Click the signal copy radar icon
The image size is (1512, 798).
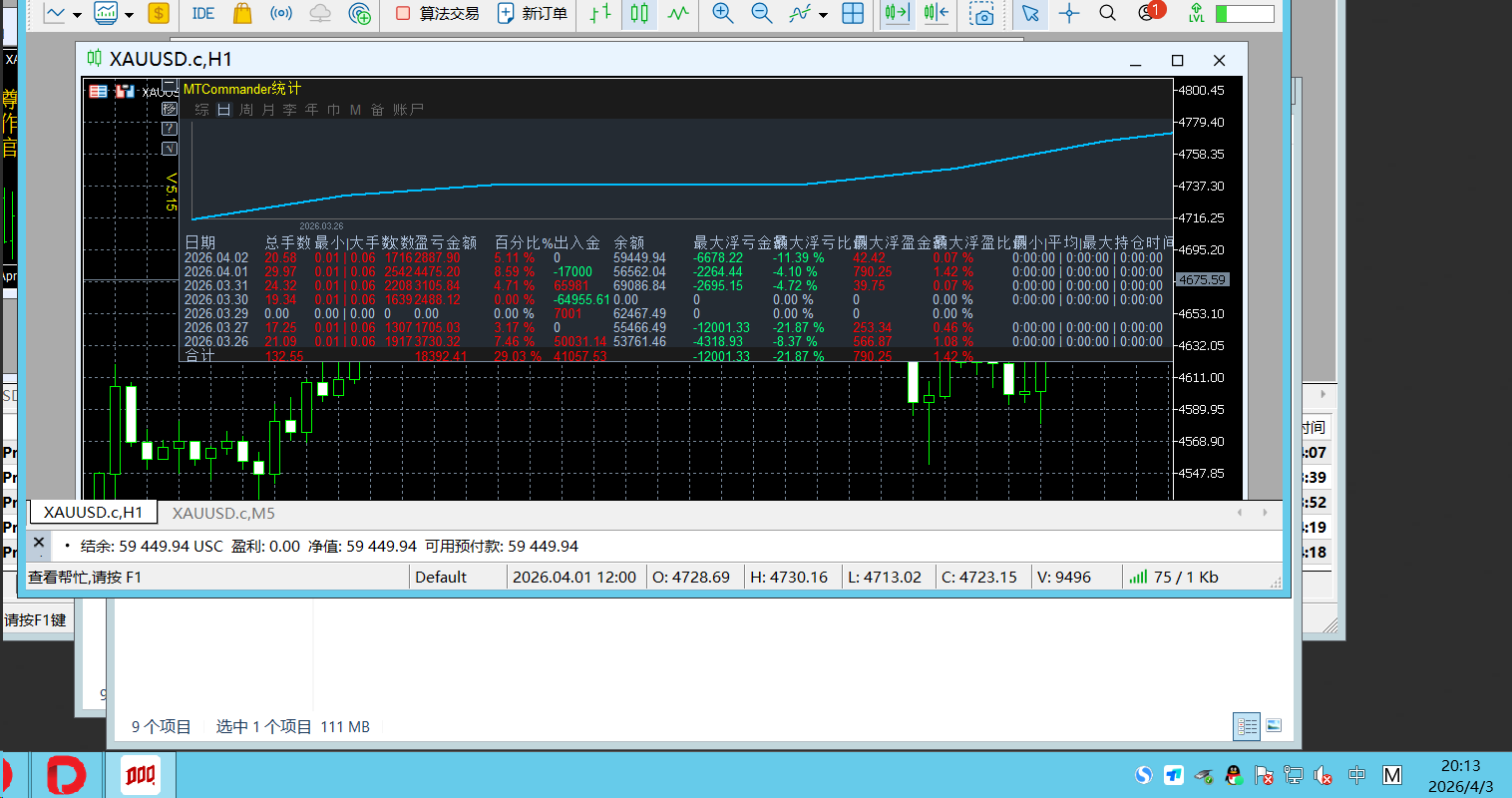[x=359, y=13]
